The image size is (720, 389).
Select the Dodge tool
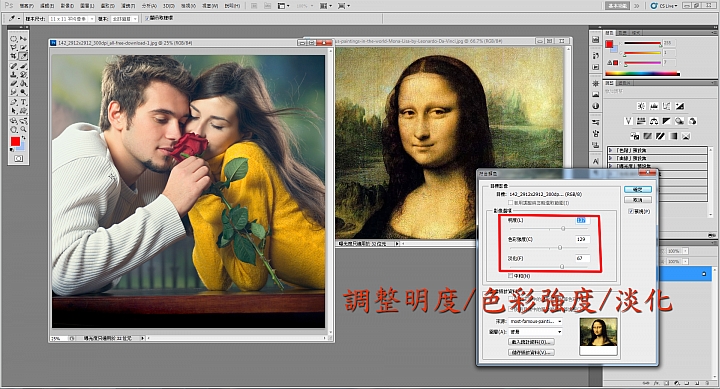[23, 92]
